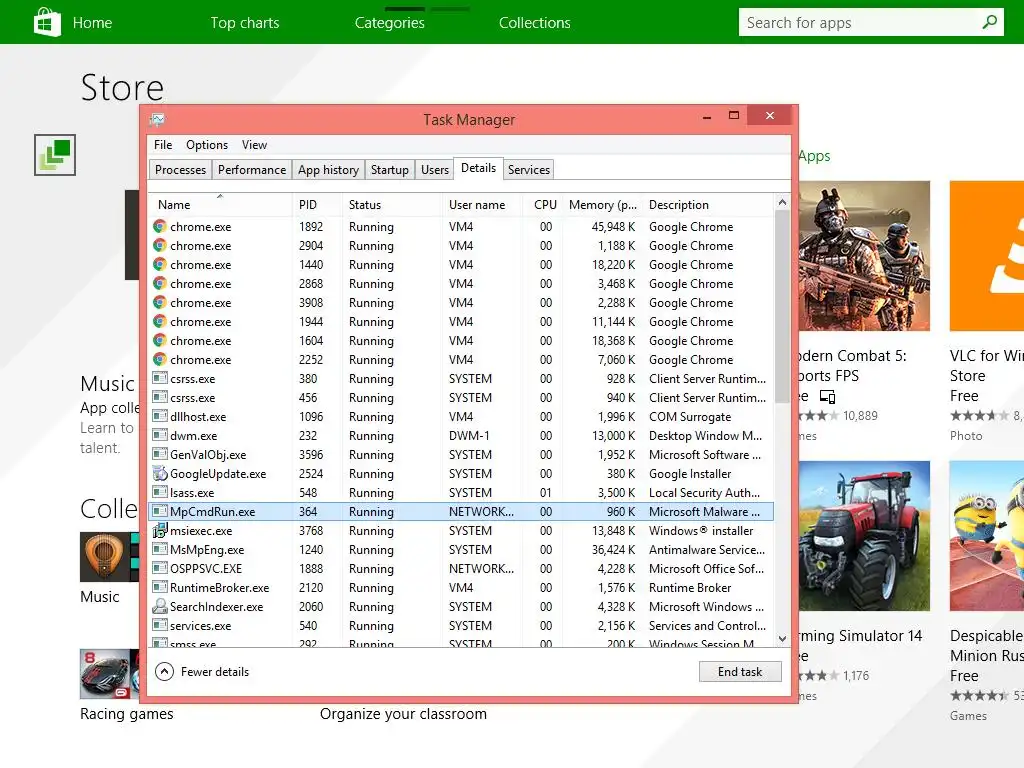
Task: Click chrome icon for PID 1604 row
Action: tap(159, 340)
